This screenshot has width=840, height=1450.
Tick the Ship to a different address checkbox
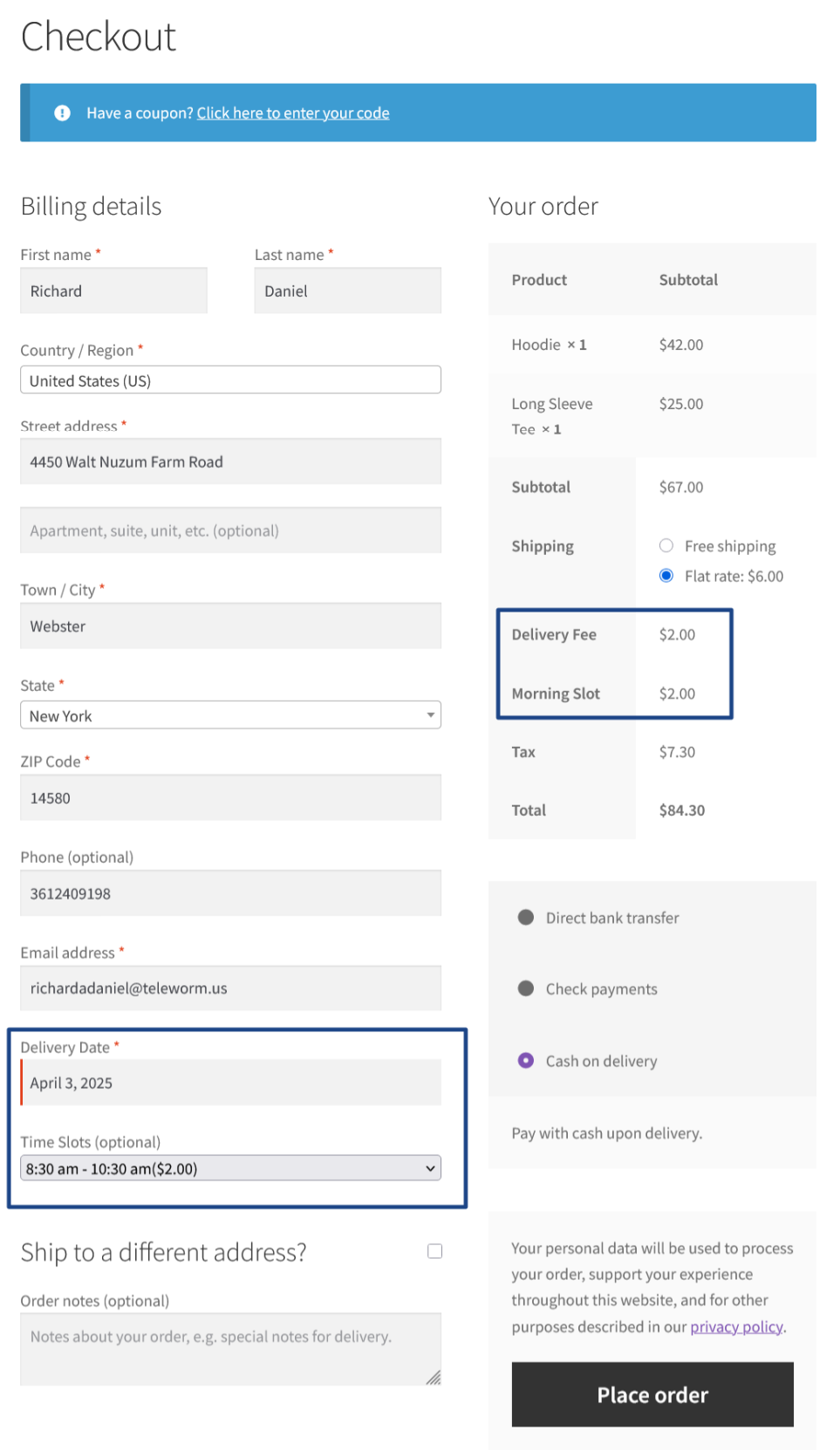[x=434, y=1251]
